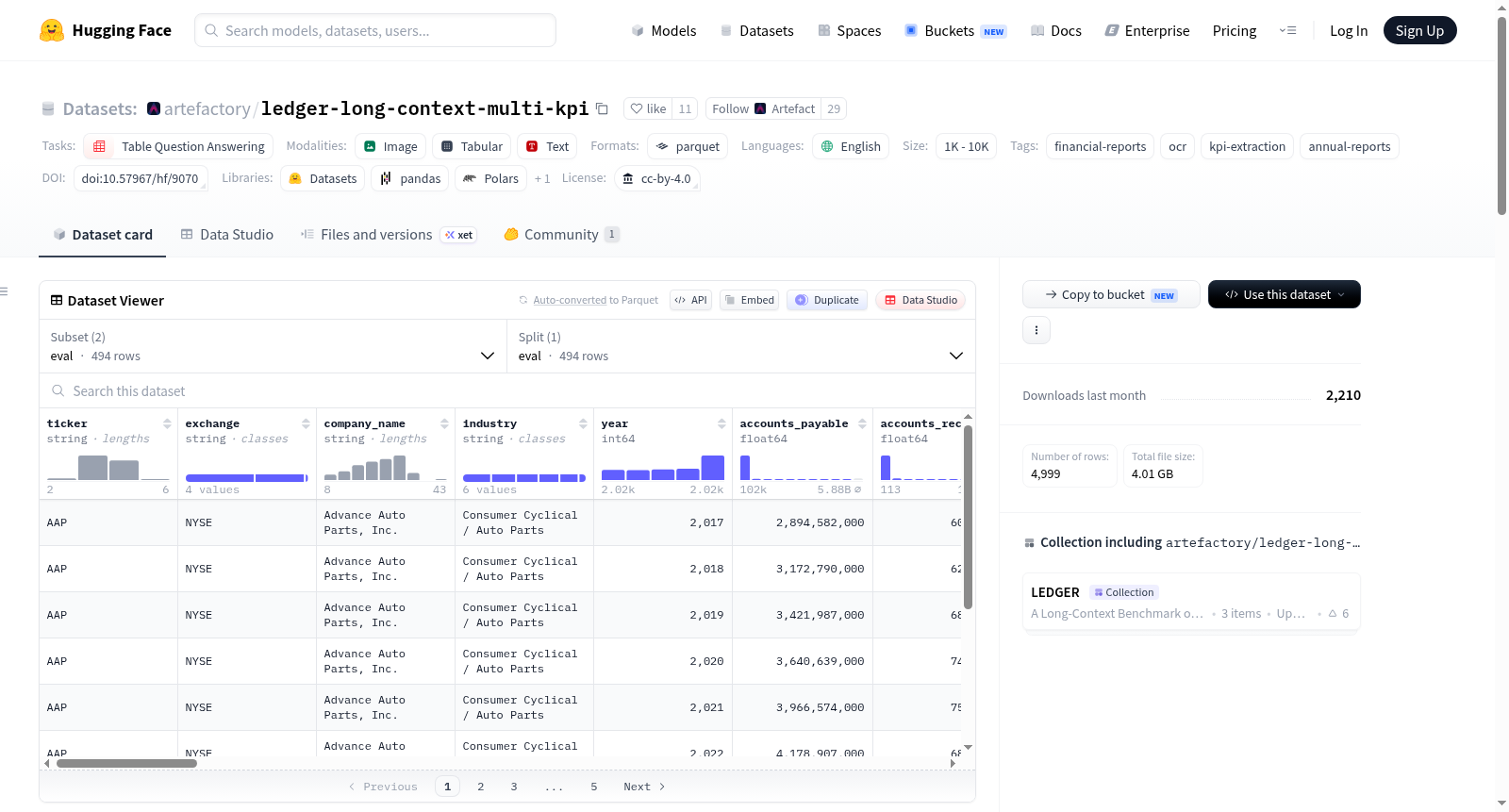Like the dataset with the heart button
The image size is (1509, 812).
coord(648,108)
